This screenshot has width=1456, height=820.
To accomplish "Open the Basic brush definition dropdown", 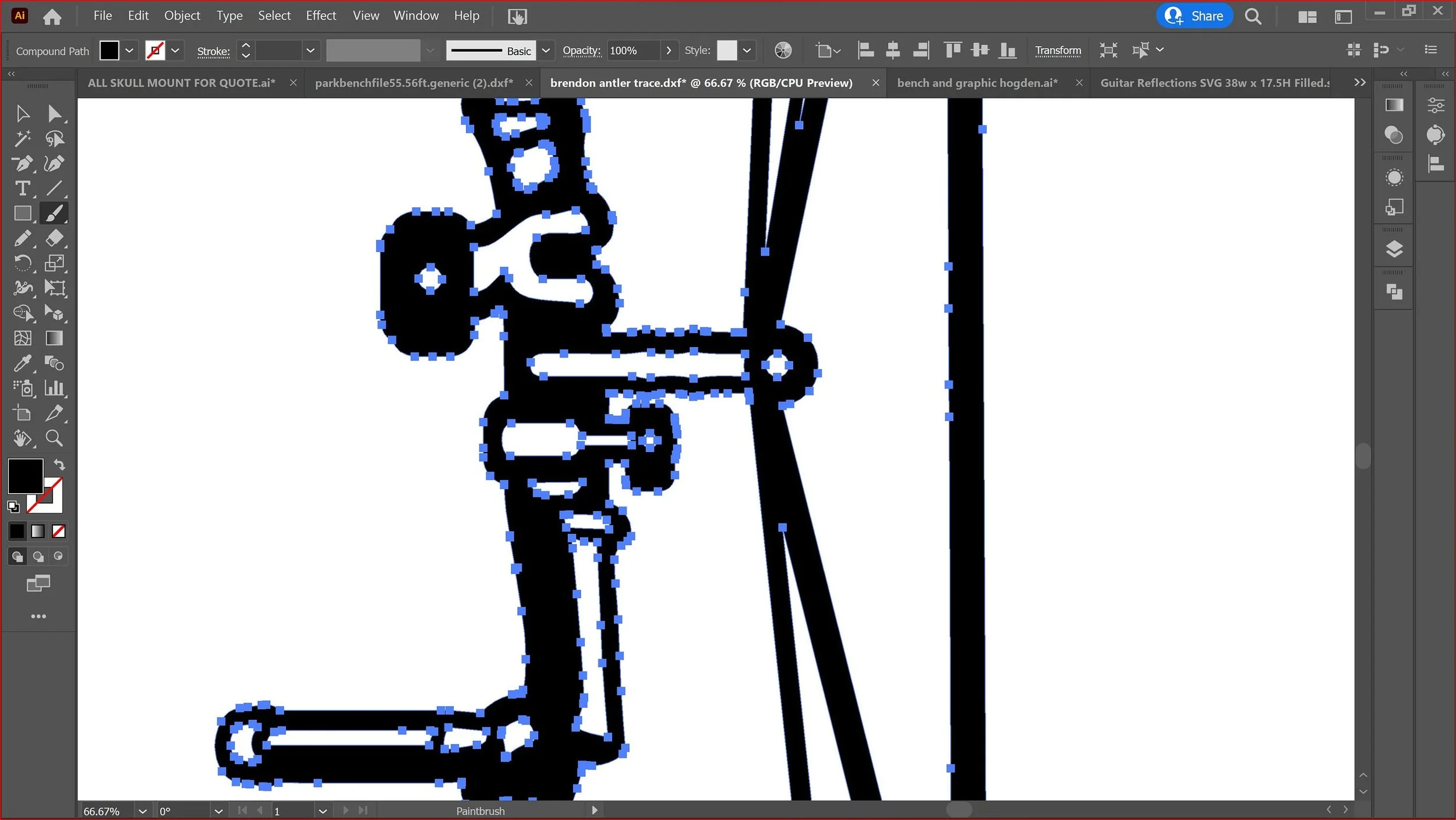I will coord(546,51).
